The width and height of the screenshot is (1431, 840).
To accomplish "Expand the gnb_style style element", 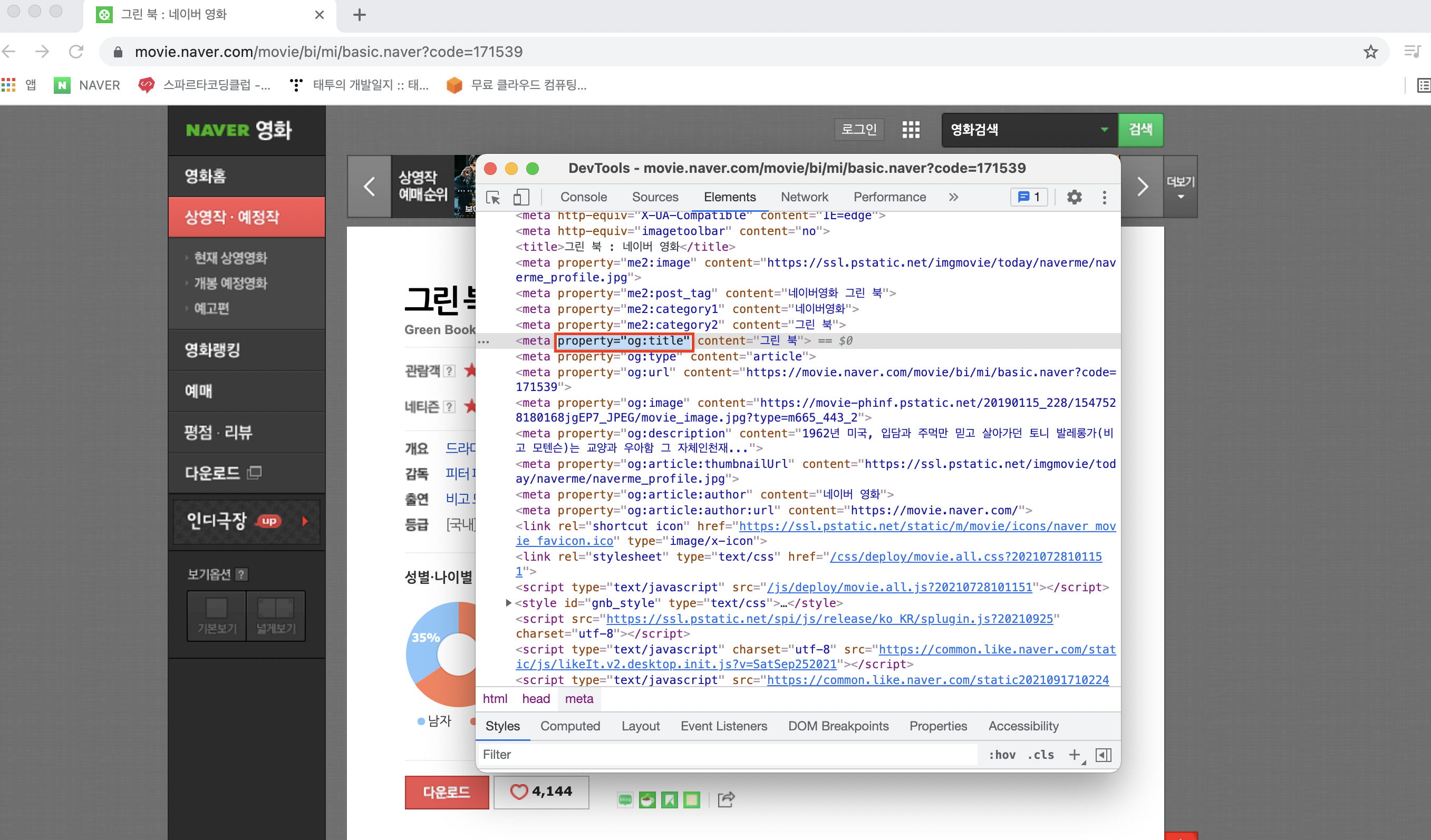I will [x=508, y=603].
